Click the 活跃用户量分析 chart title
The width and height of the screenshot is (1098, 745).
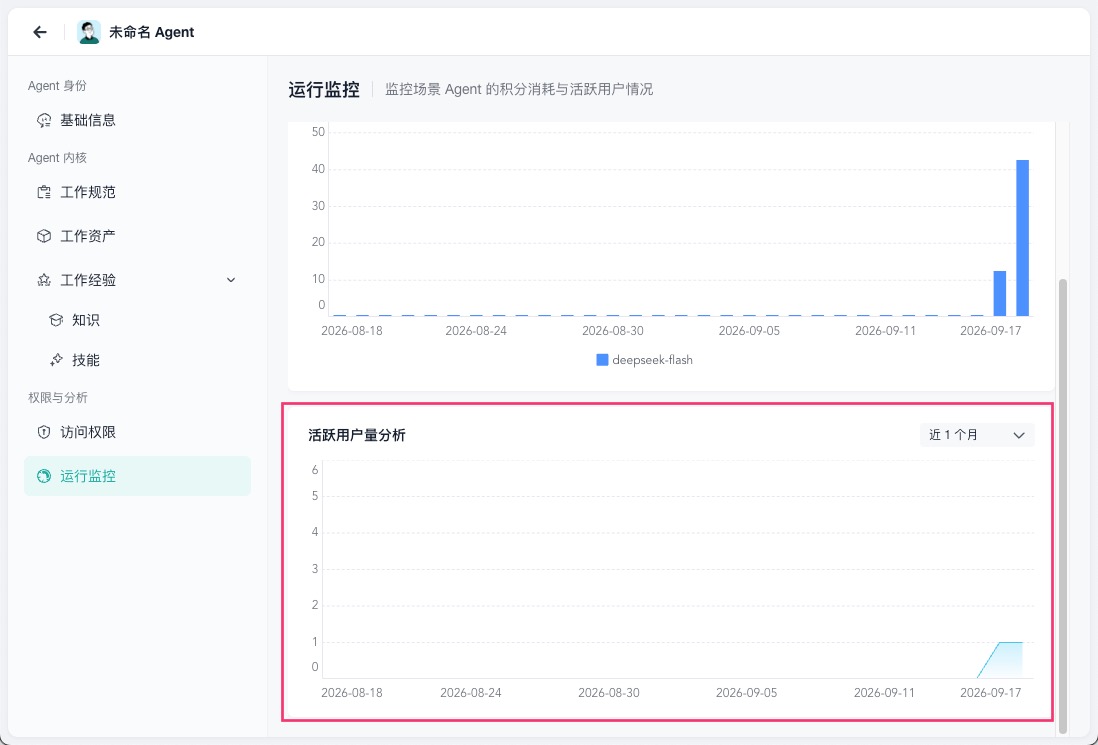click(357, 436)
